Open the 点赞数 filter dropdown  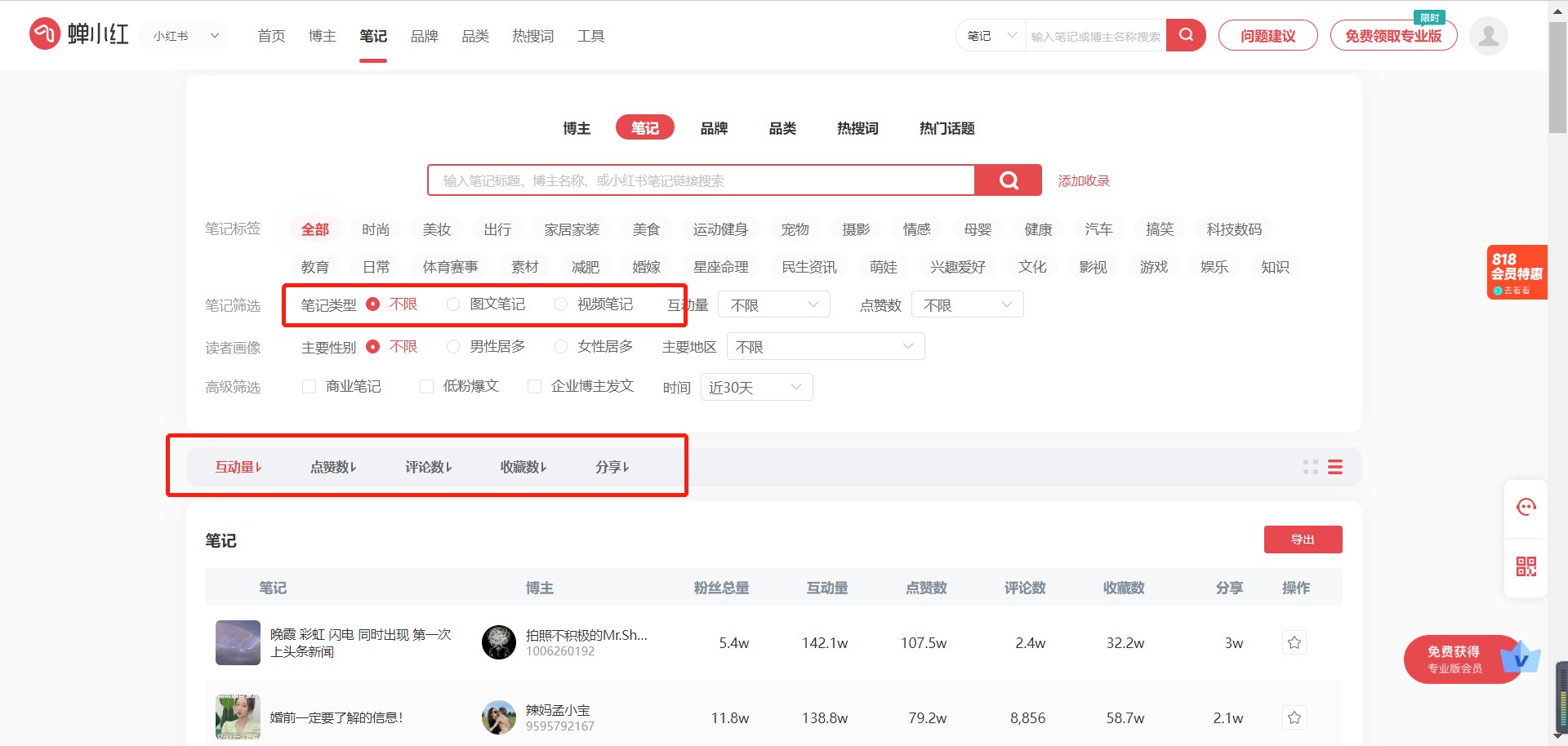(967, 304)
